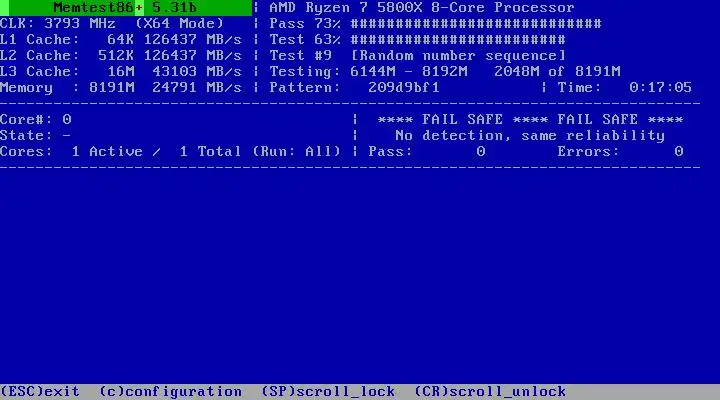Click the Pass 73% progress bar
Screen dimensions: 720x400
click(476, 23)
